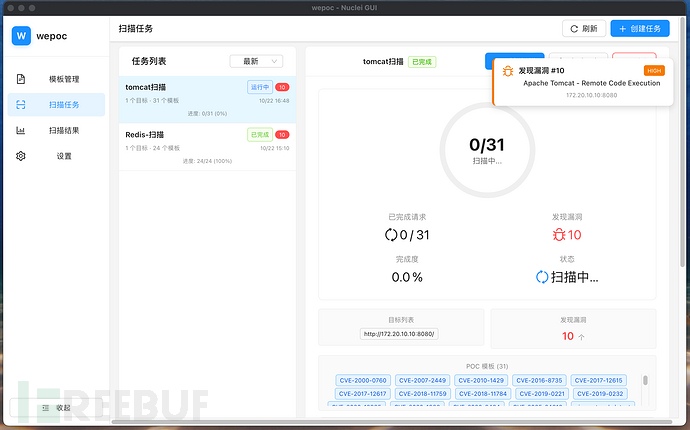Click the horizontal scrollbar at window bottom

(x=392, y=422)
